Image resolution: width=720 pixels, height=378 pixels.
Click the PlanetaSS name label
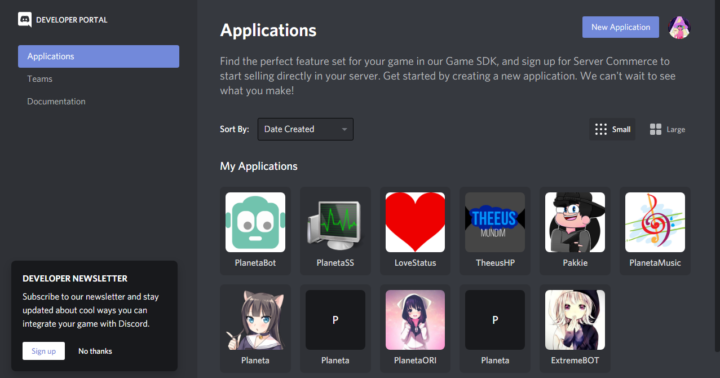pyautogui.click(x=335, y=263)
